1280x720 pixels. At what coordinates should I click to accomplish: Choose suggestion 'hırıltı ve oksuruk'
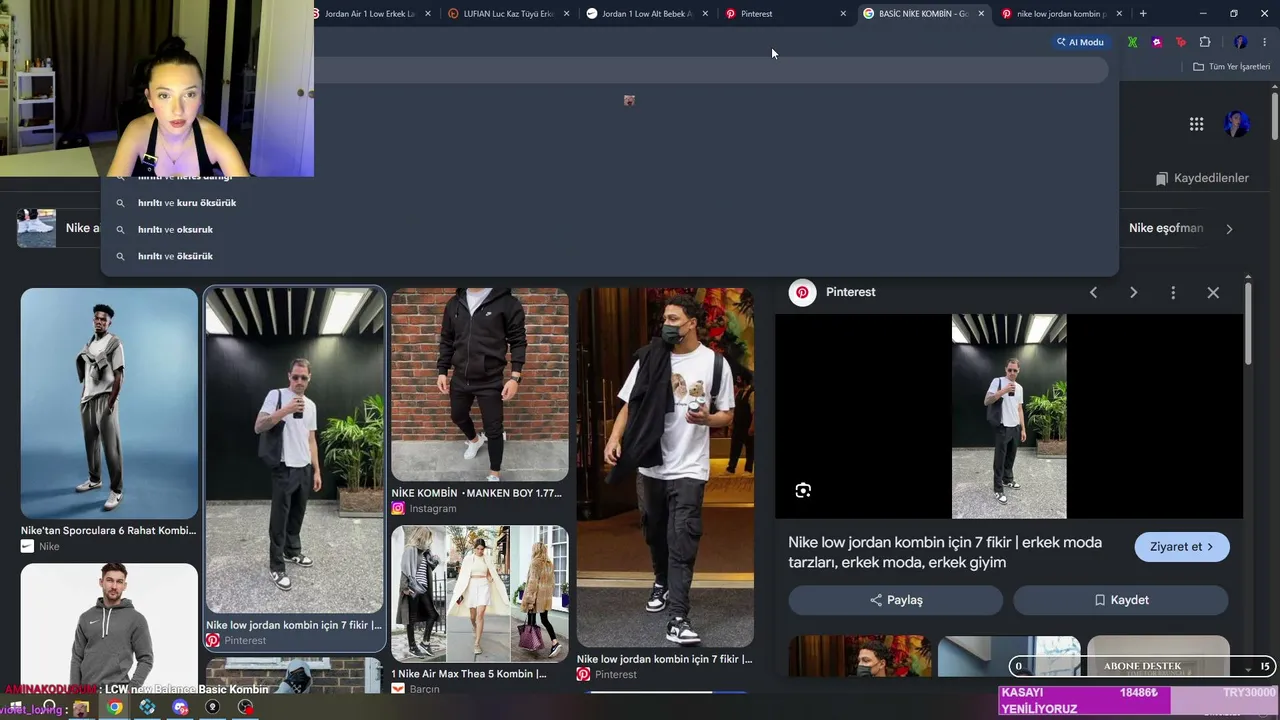click(610, 229)
